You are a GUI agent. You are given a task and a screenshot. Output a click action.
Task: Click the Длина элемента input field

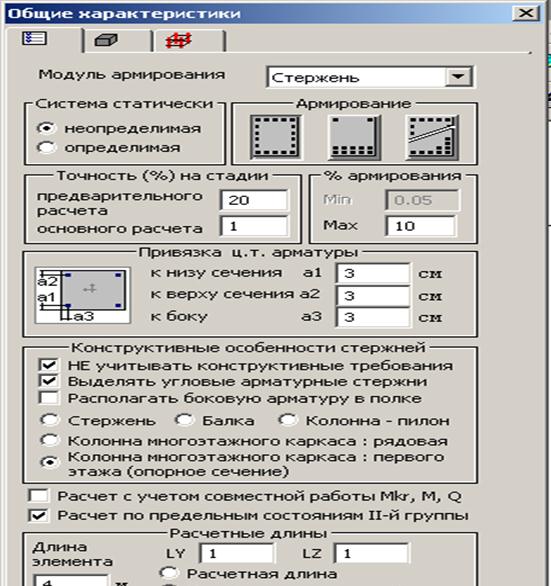(71, 581)
